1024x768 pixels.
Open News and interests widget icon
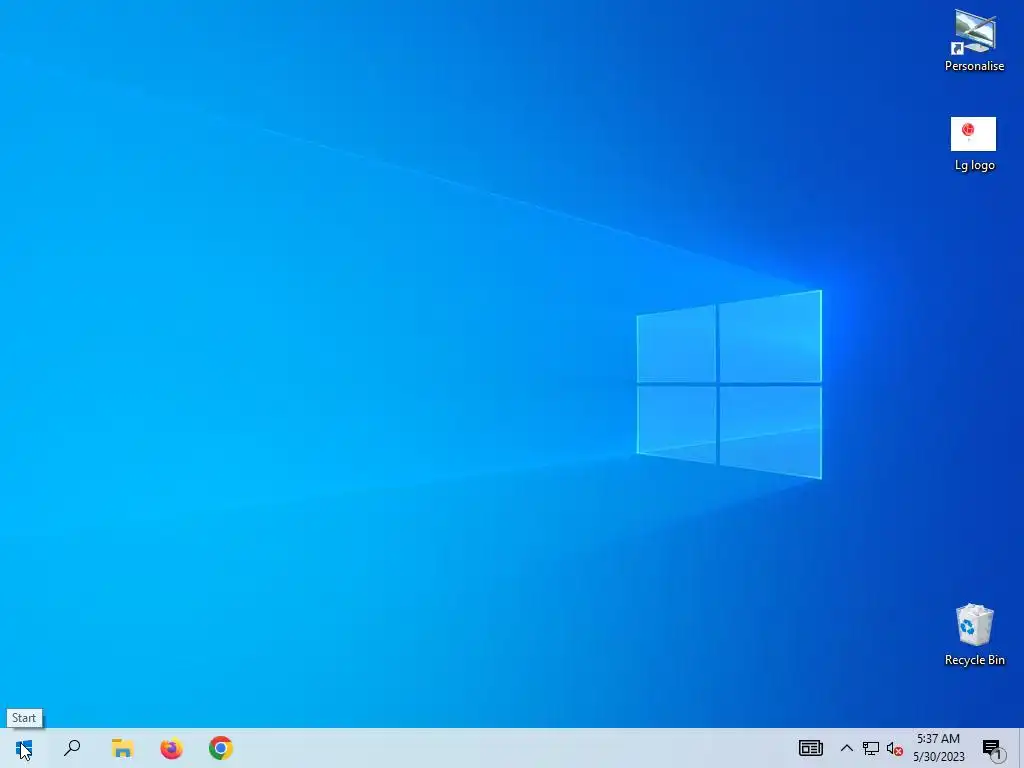810,748
